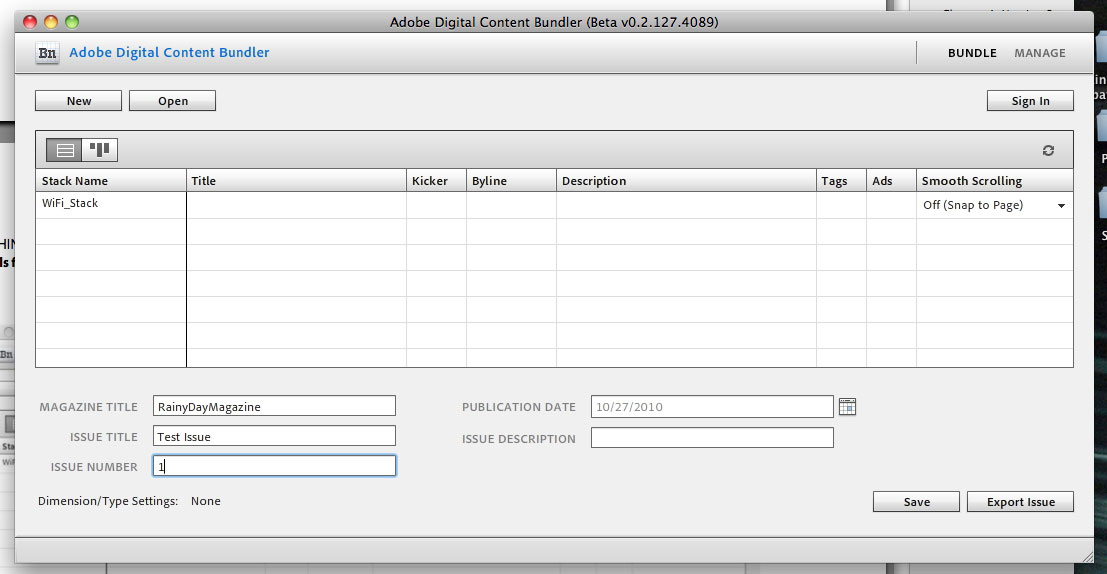Click the Bn application logo
Viewport: 1107px width, 574px height.
[47, 53]
